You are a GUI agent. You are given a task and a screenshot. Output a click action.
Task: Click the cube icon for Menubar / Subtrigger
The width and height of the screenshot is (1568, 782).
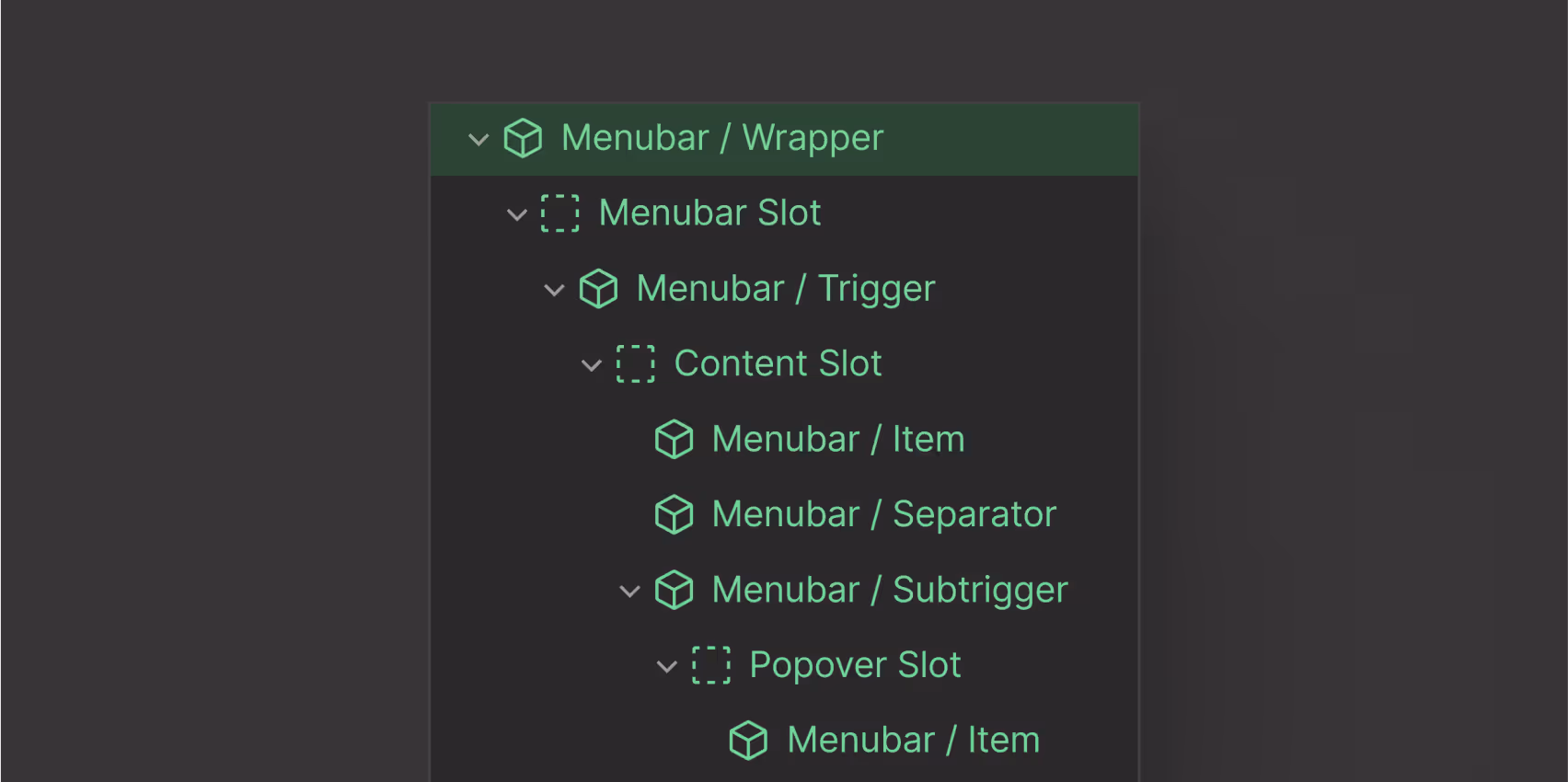tap(674, 590)
